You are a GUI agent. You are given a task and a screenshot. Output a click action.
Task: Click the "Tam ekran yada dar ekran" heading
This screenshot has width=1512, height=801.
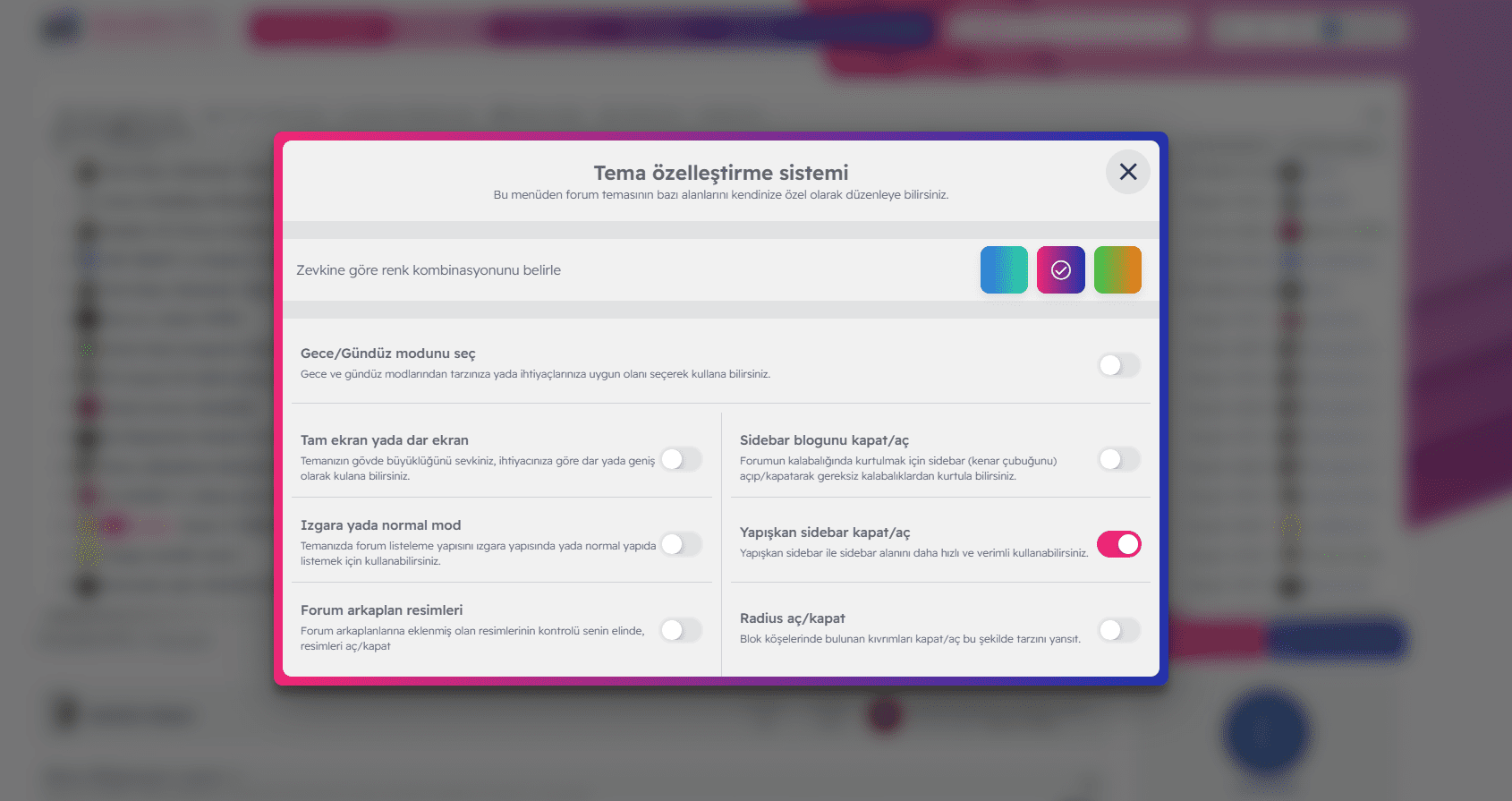pyautogui.click(x=384, y=440)
